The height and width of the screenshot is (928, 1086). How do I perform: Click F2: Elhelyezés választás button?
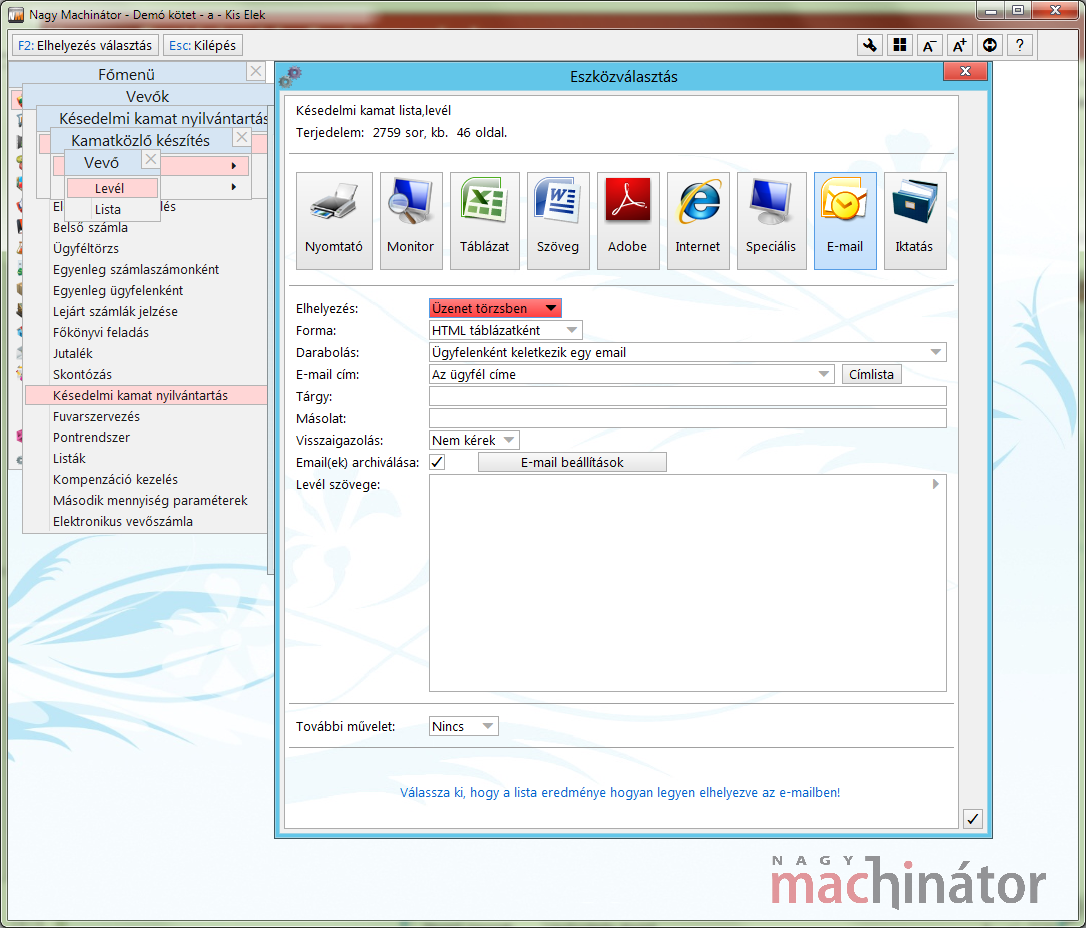coord(85,45)
